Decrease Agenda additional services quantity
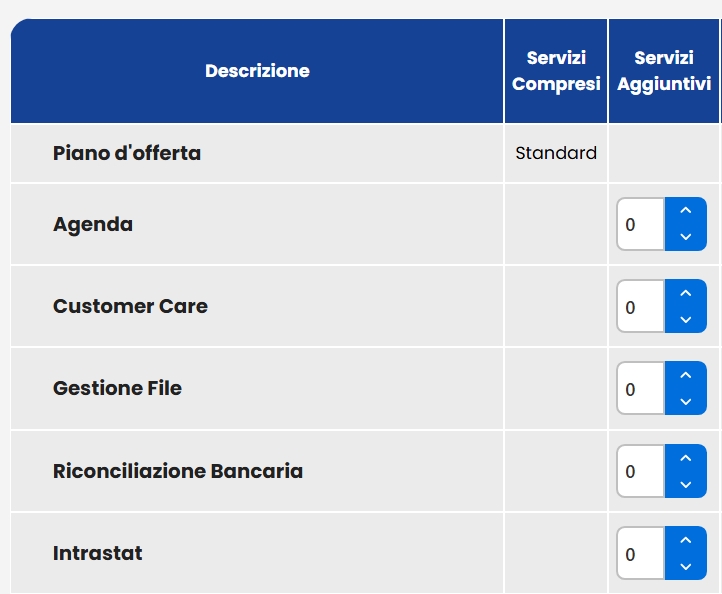Viewport: 722px width, 594px height. pos(685,237)
